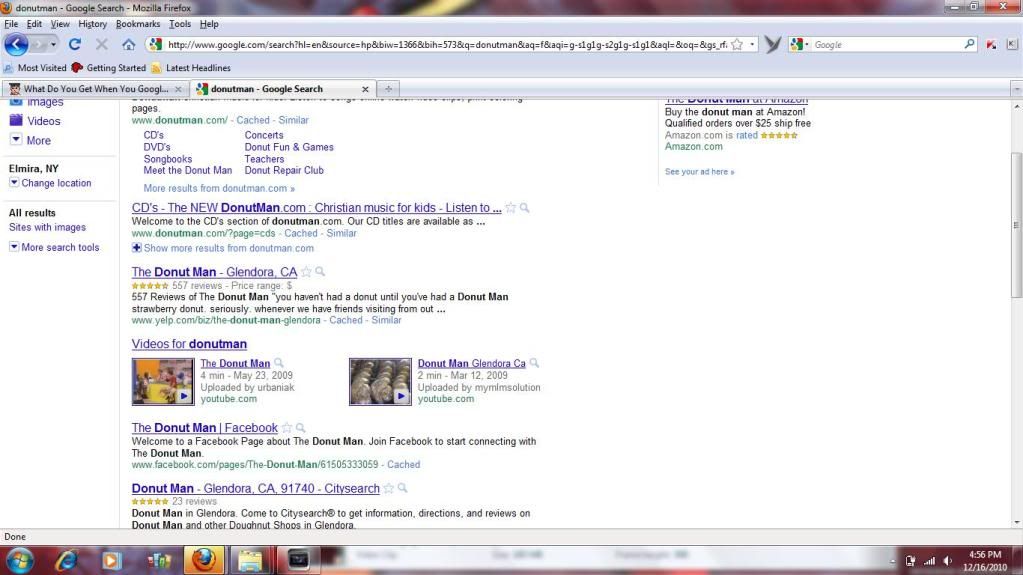Click the Videos for donutman link
This screenshot has width=1023, height=575.
(189, 344)
